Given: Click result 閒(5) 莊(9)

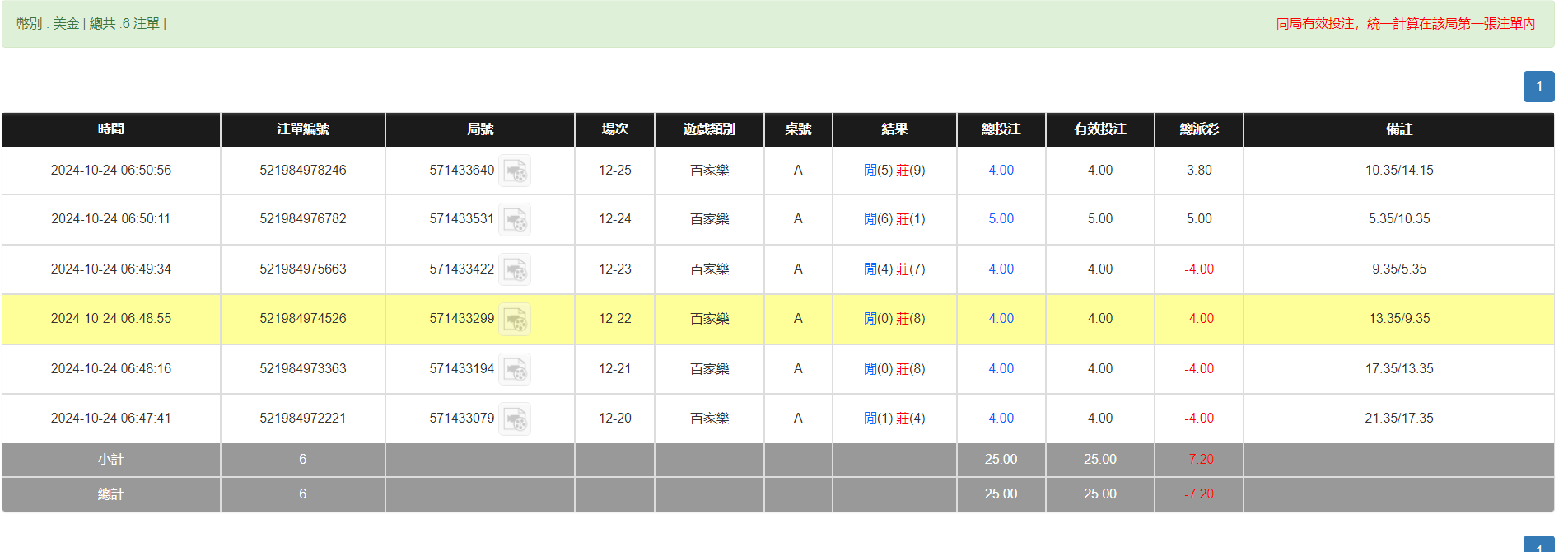Looking at the screenshot, I should [x=894, y=171].
